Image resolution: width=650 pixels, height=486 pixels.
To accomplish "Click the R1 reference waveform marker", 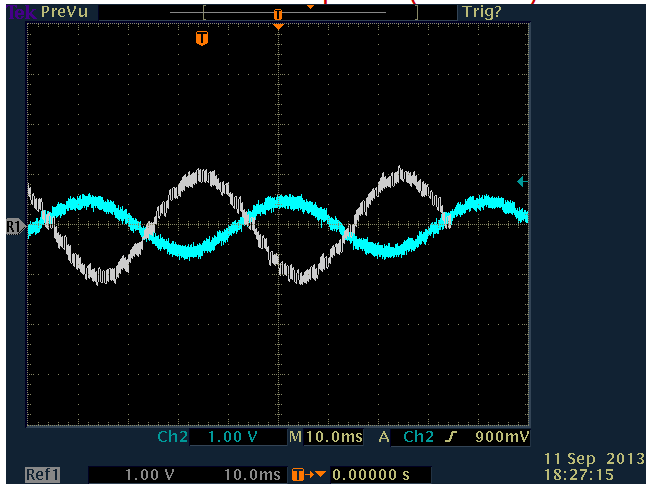I will point(16,227).
